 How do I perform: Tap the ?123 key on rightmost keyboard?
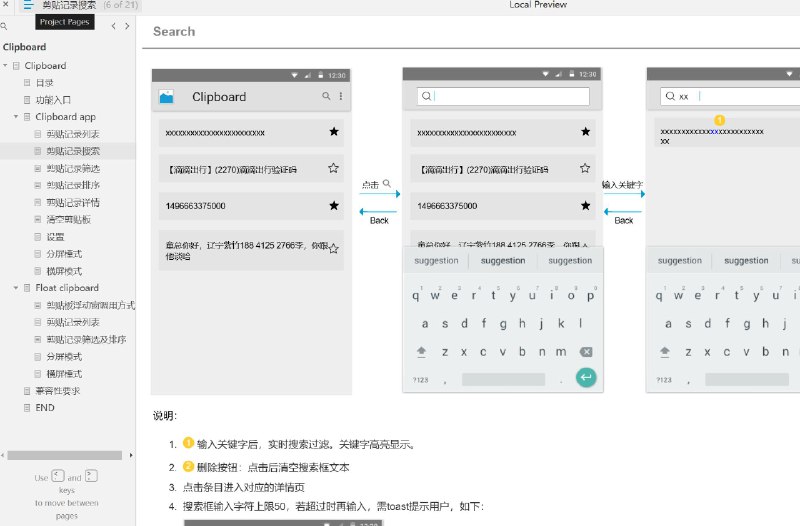(x=664, y=380)
